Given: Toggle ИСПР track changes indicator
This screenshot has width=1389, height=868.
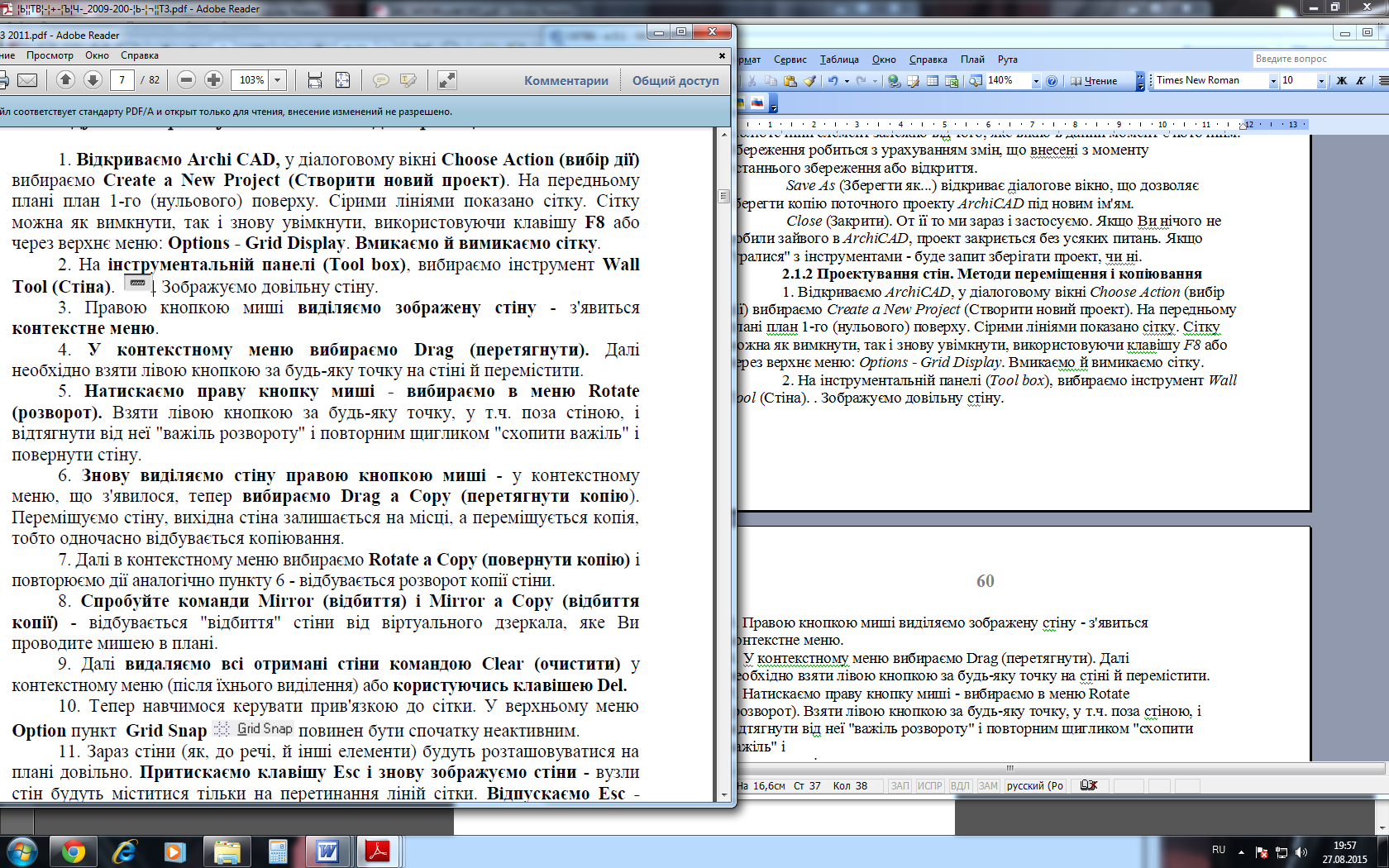Looking at the screenshot, I should click(x=929, y=786).
